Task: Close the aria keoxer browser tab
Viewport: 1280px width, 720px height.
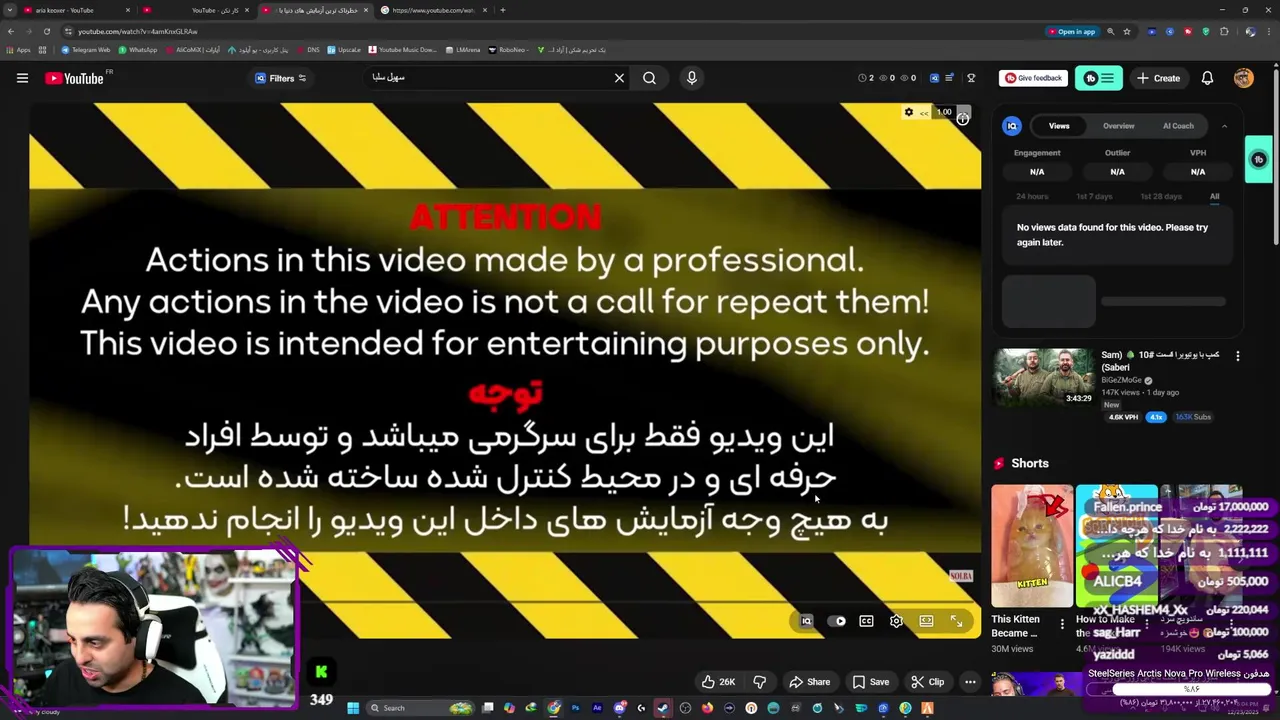Action: coord(128,10)
